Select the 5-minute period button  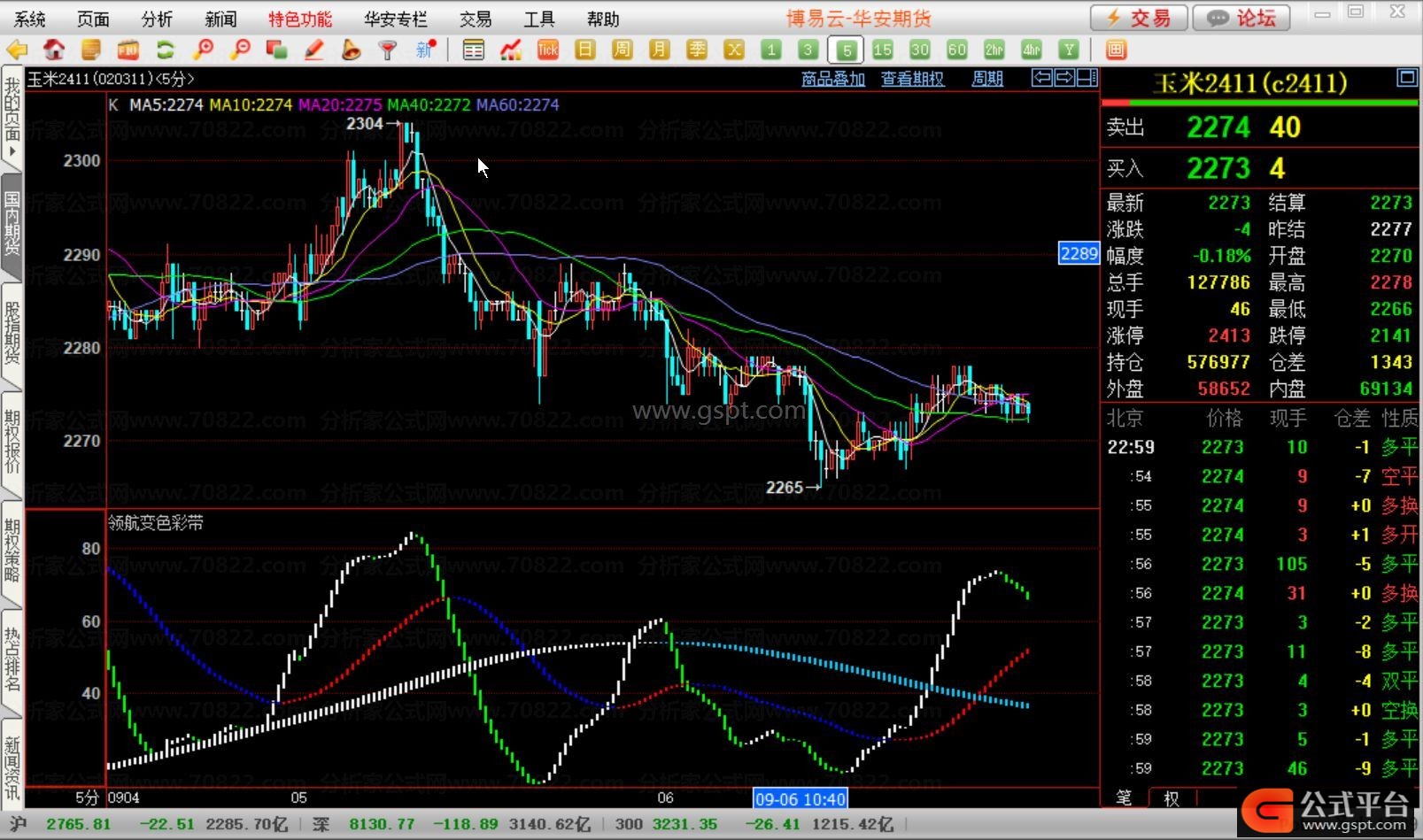pyautogui.click(x=846, y=50)
